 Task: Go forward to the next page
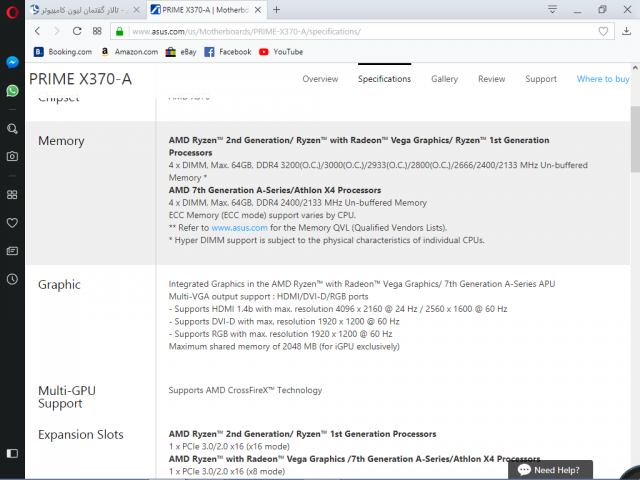click(57, 31)
